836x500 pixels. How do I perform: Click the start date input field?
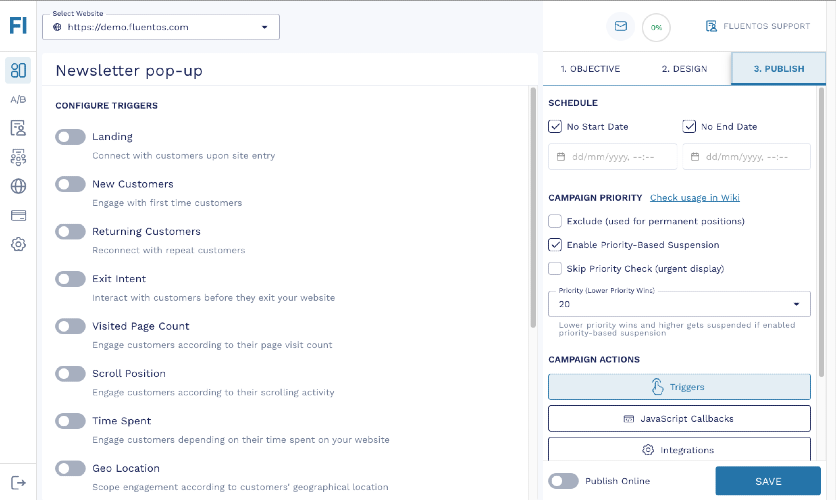click(x=613, y=157)
